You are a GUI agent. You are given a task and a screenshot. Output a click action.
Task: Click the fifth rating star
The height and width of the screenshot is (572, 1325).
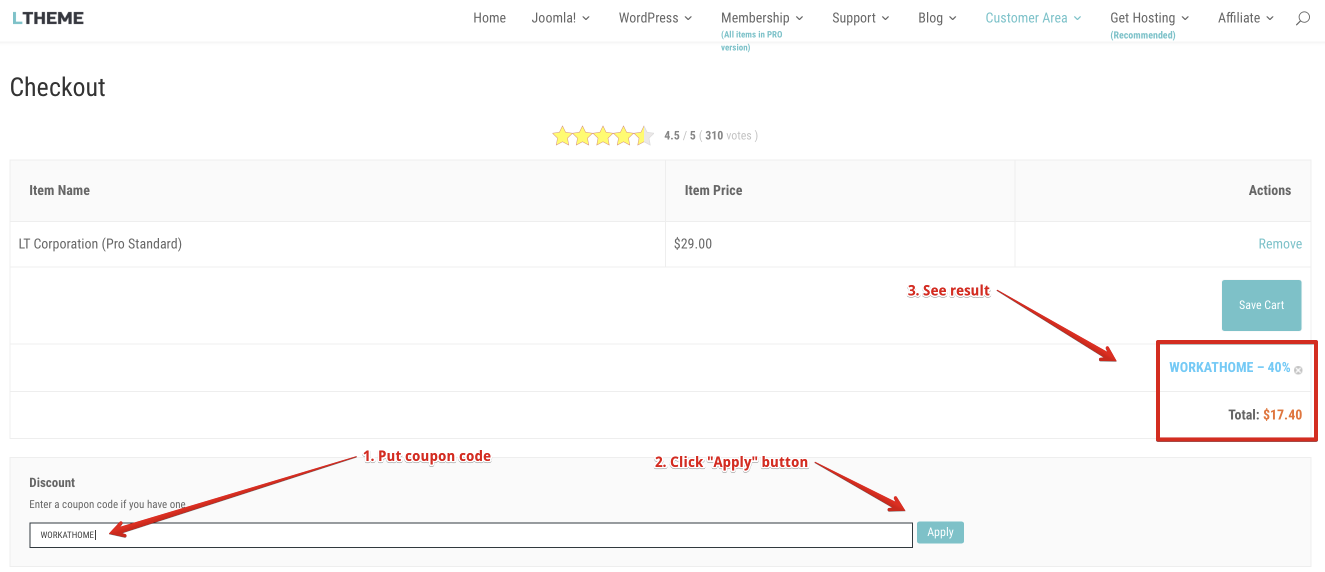click(644, 136)
